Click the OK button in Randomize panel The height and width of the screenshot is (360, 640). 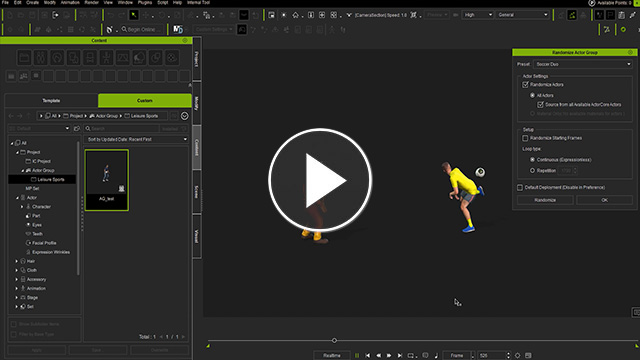click(x=604, y=200)
